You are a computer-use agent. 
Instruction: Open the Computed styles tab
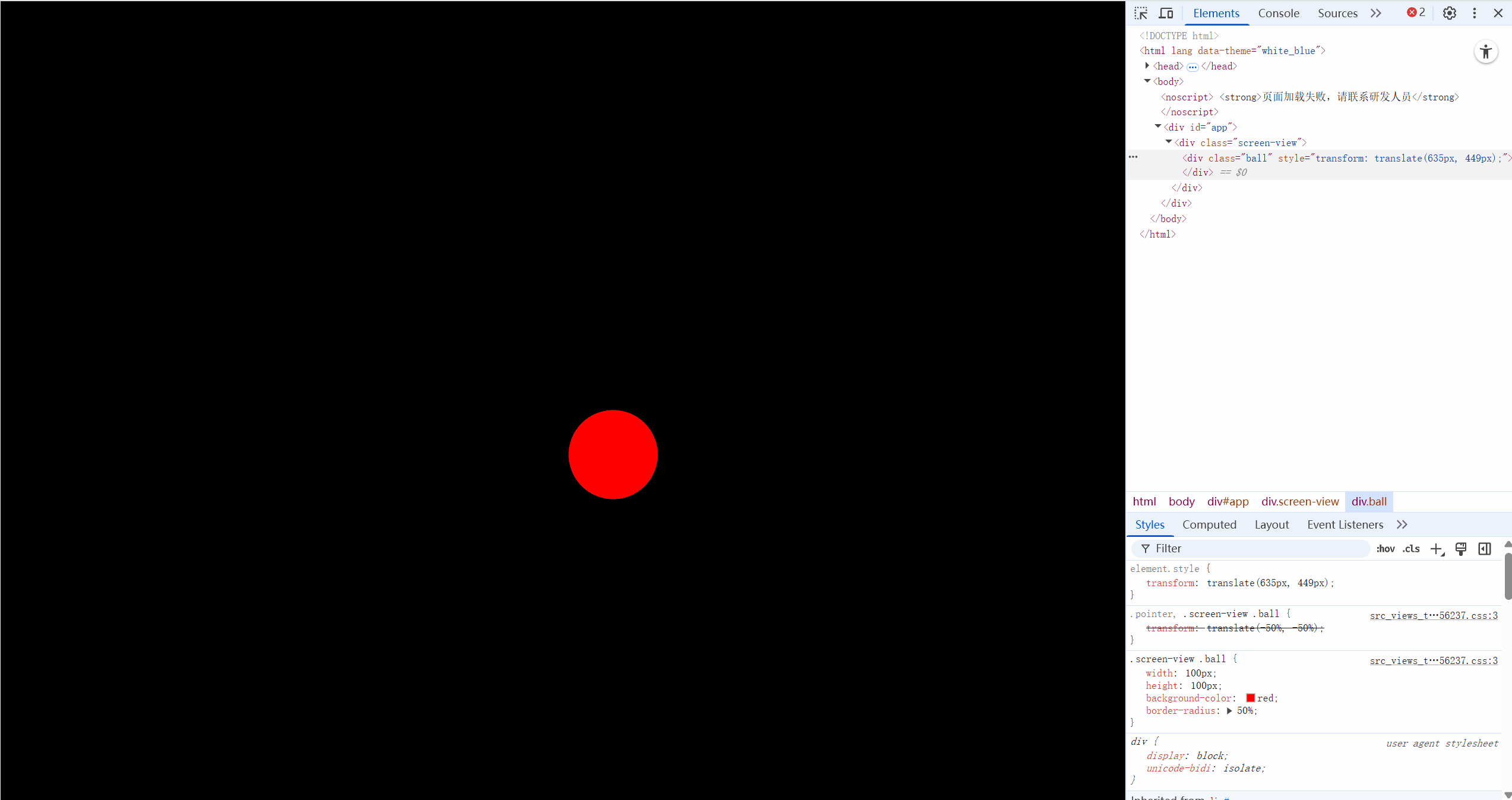coord(1209,524)
